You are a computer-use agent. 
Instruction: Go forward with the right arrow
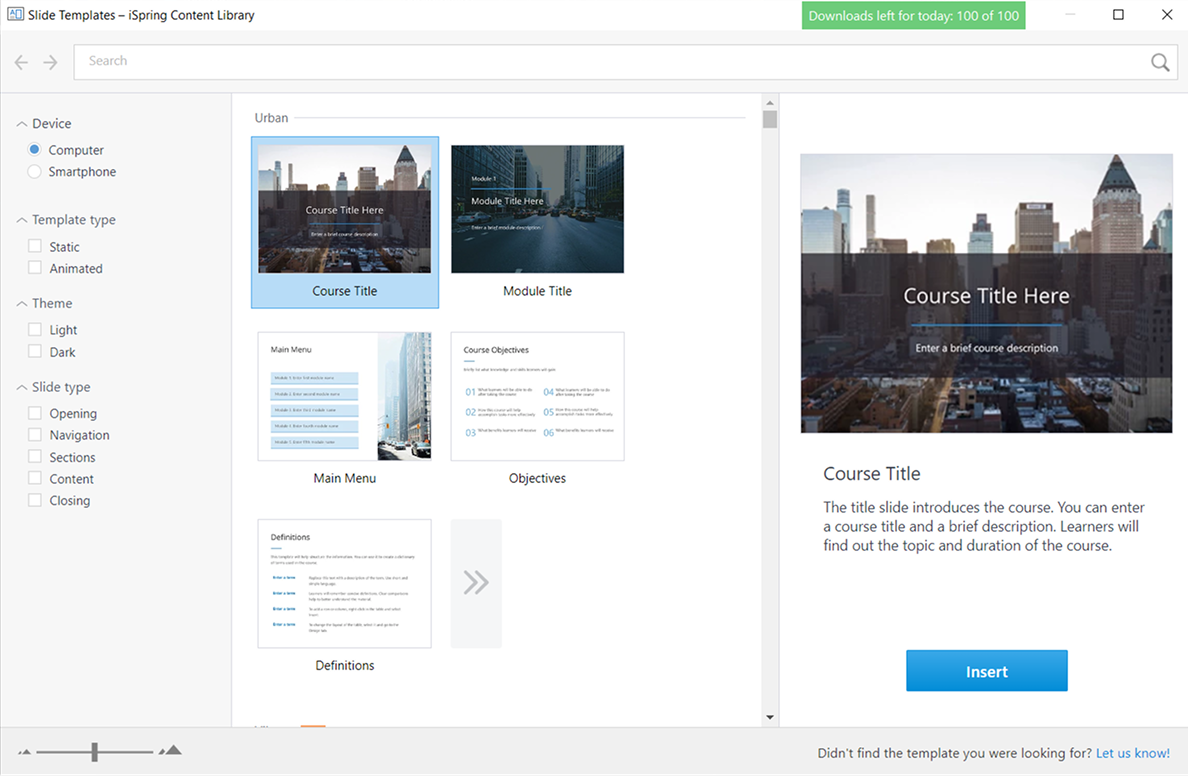click(50, 62)
